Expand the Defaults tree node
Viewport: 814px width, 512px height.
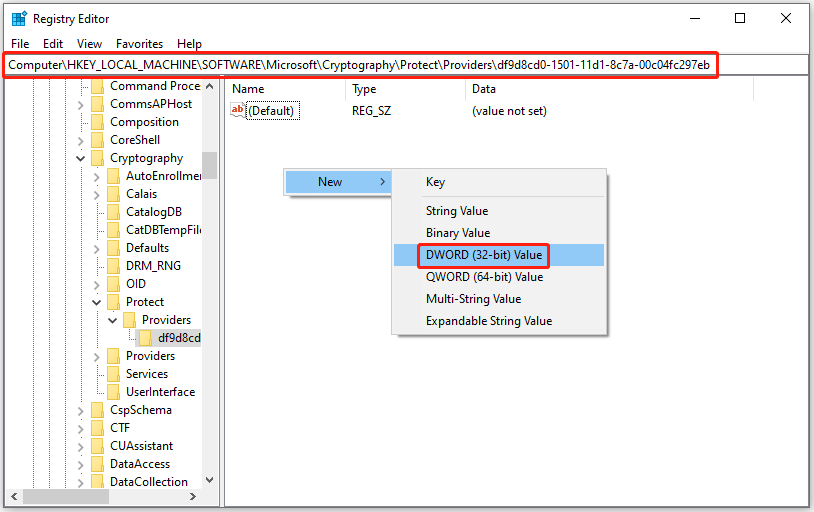tap(97, 249)
